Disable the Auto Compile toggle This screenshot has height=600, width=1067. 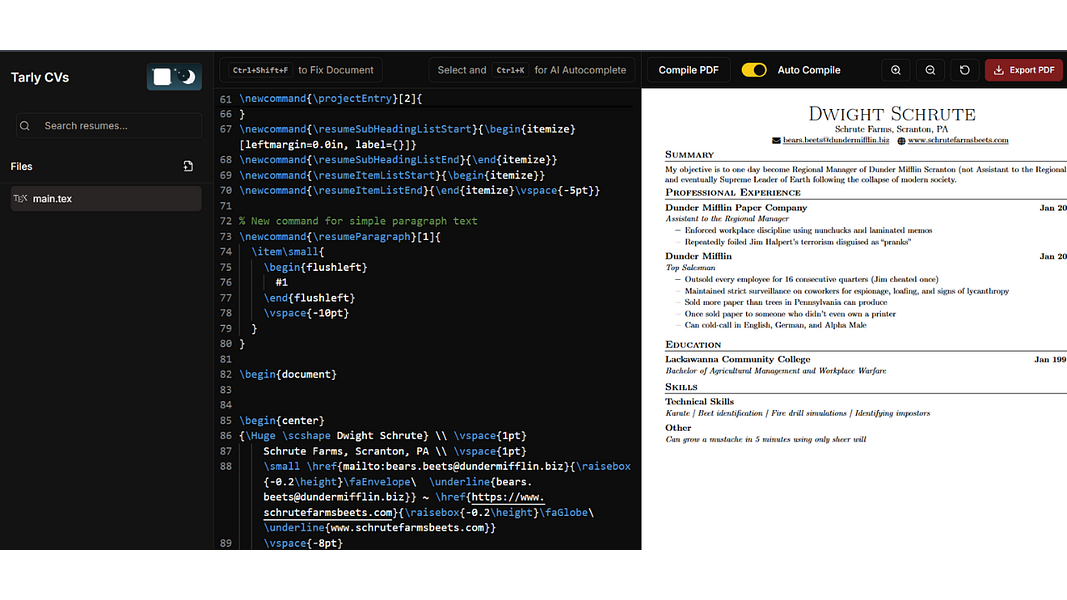pos(754,70)
